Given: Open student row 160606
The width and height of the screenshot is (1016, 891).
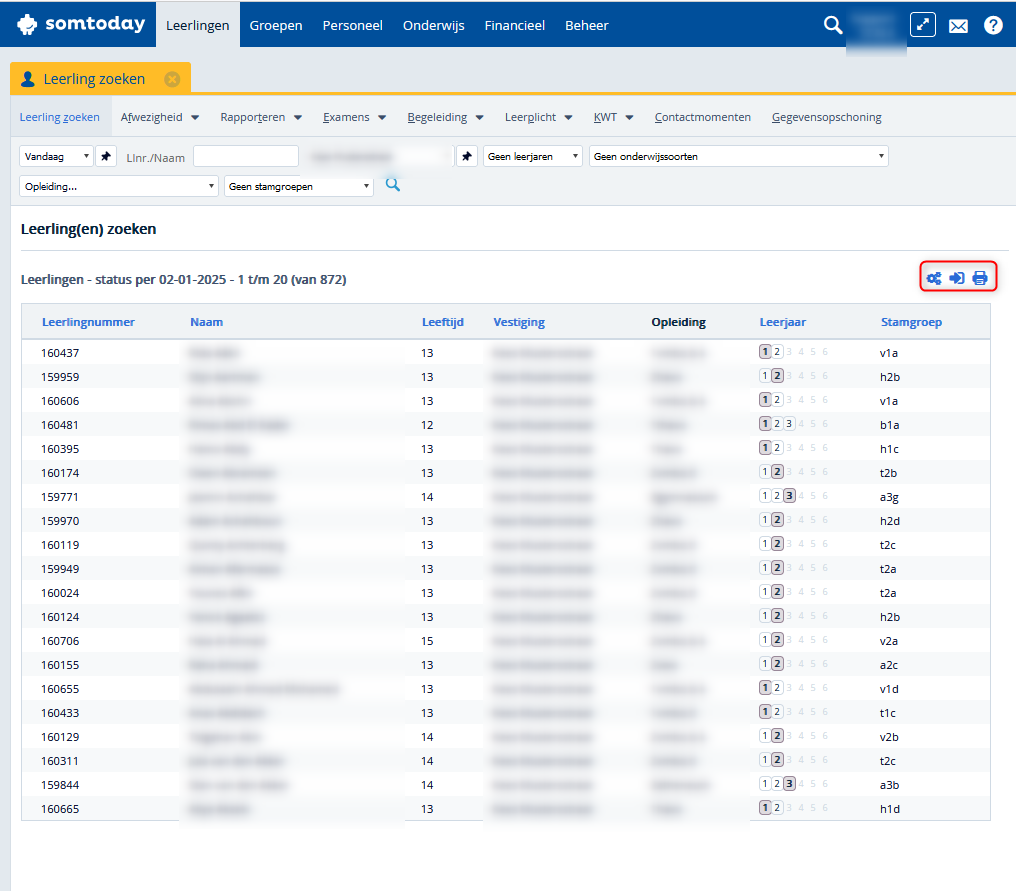Looking at the screenshot, I should point(505,400).
